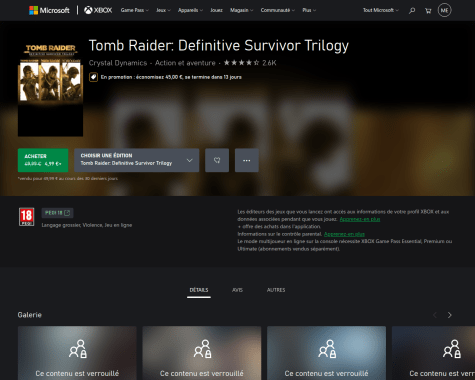Open the more options ellipsis button
Image resolution: width=475 pixels, height=380 pixels.
pos(247,160)
